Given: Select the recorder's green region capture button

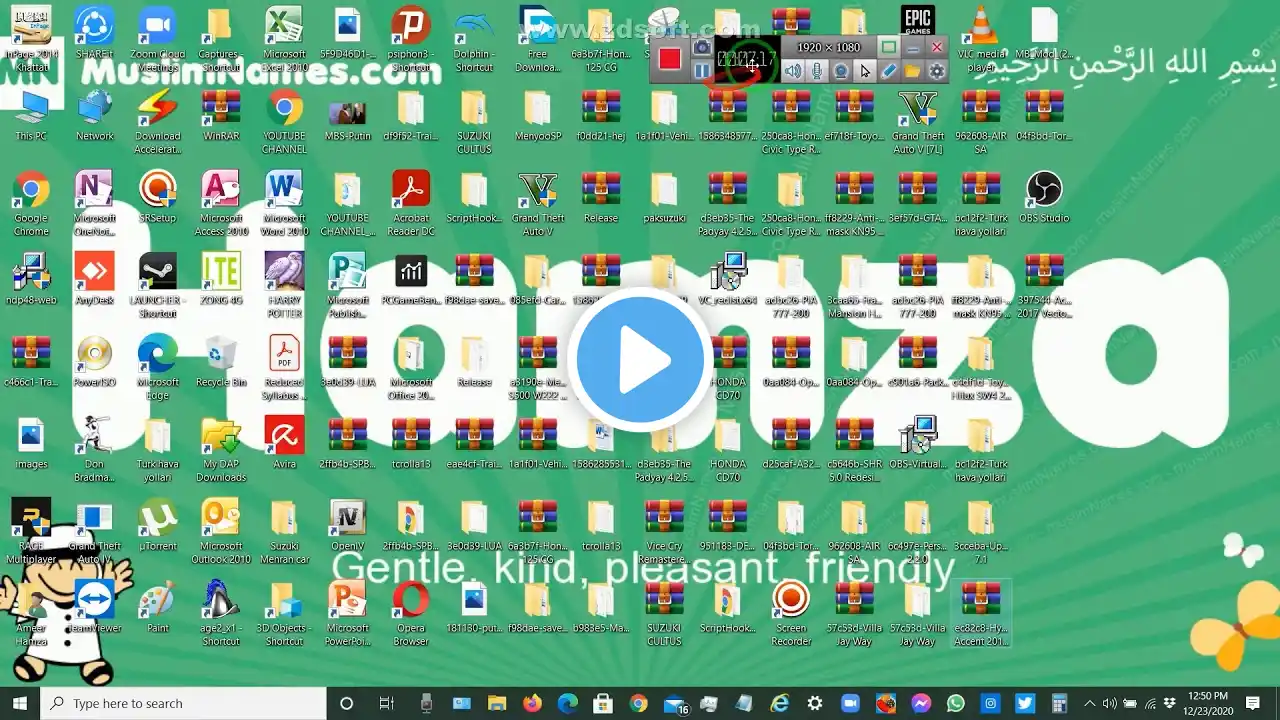Looking at the screenshot, I should tap(888, 47).
